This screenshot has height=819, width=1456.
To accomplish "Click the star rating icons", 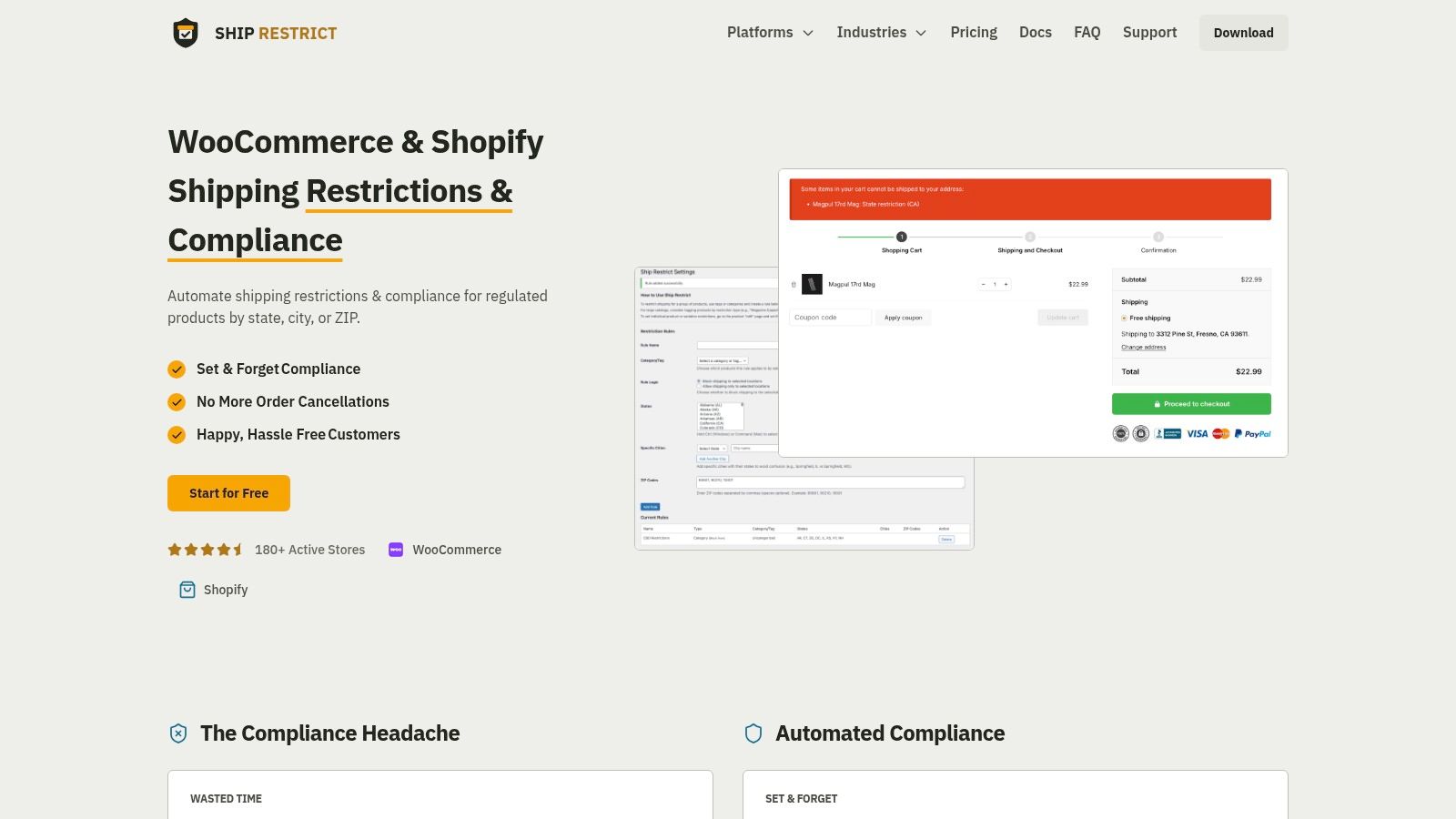I will [x=206, y=550].
